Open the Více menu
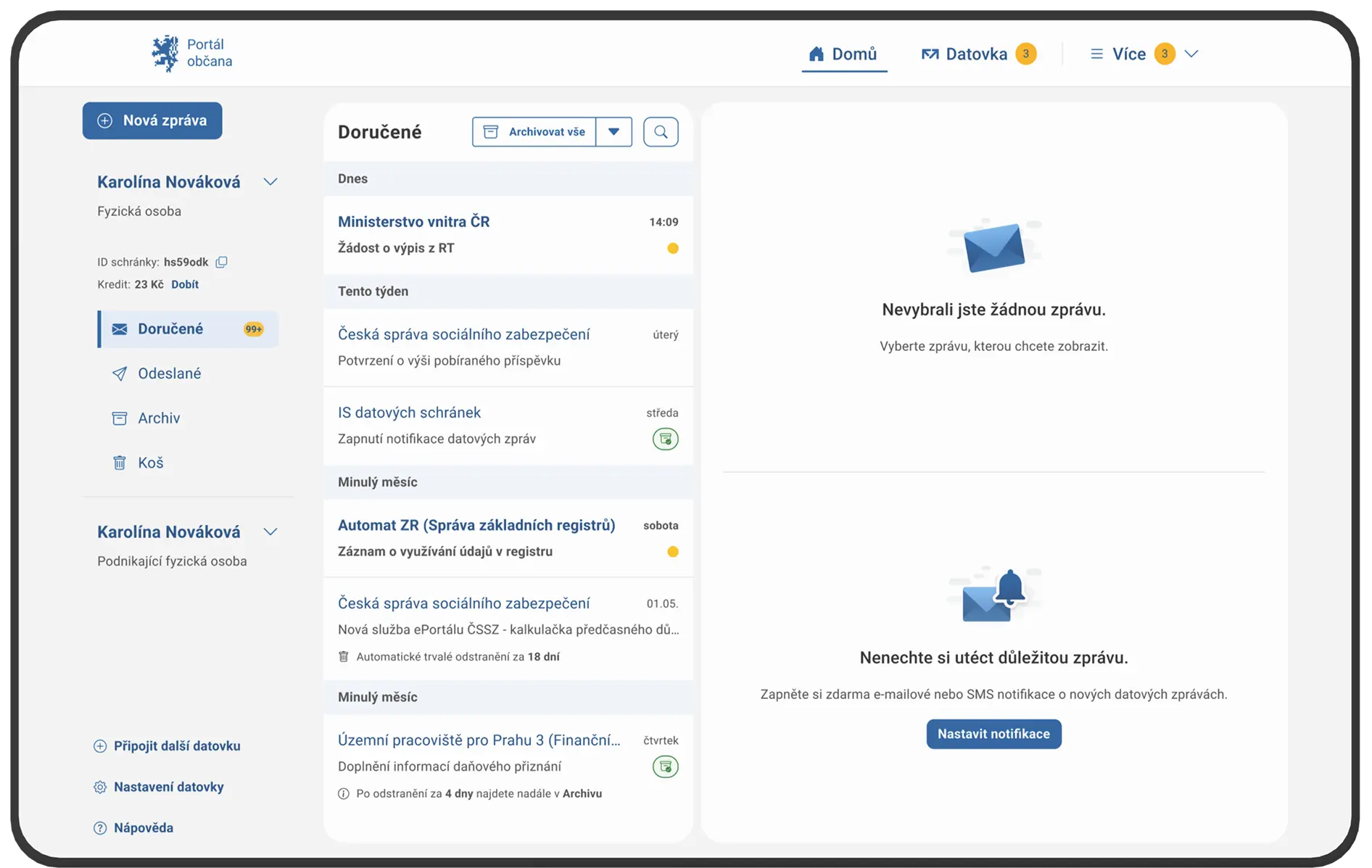Screen dimensions: 1372x868 click(x=1143, y=54)
